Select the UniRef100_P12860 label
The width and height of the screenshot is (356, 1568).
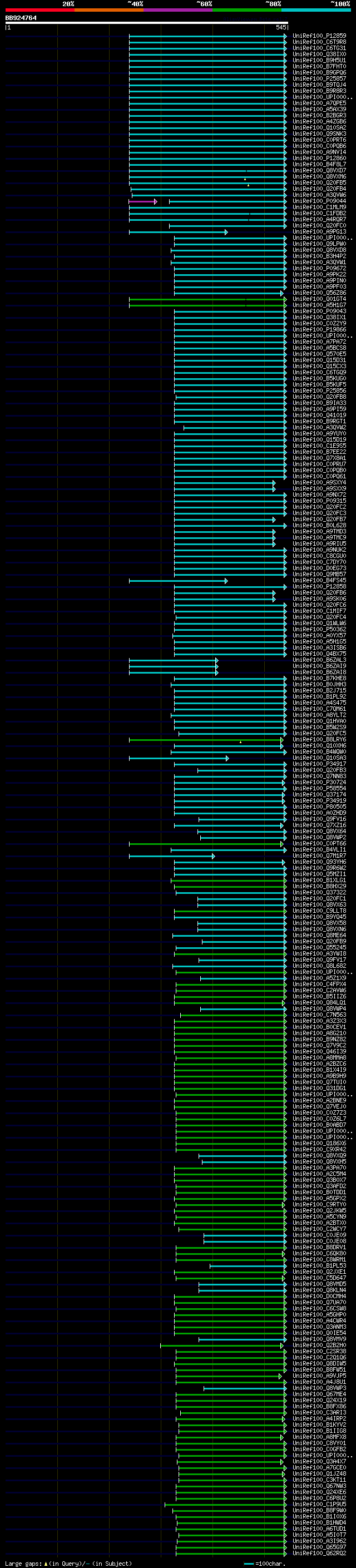pos(319,159)
